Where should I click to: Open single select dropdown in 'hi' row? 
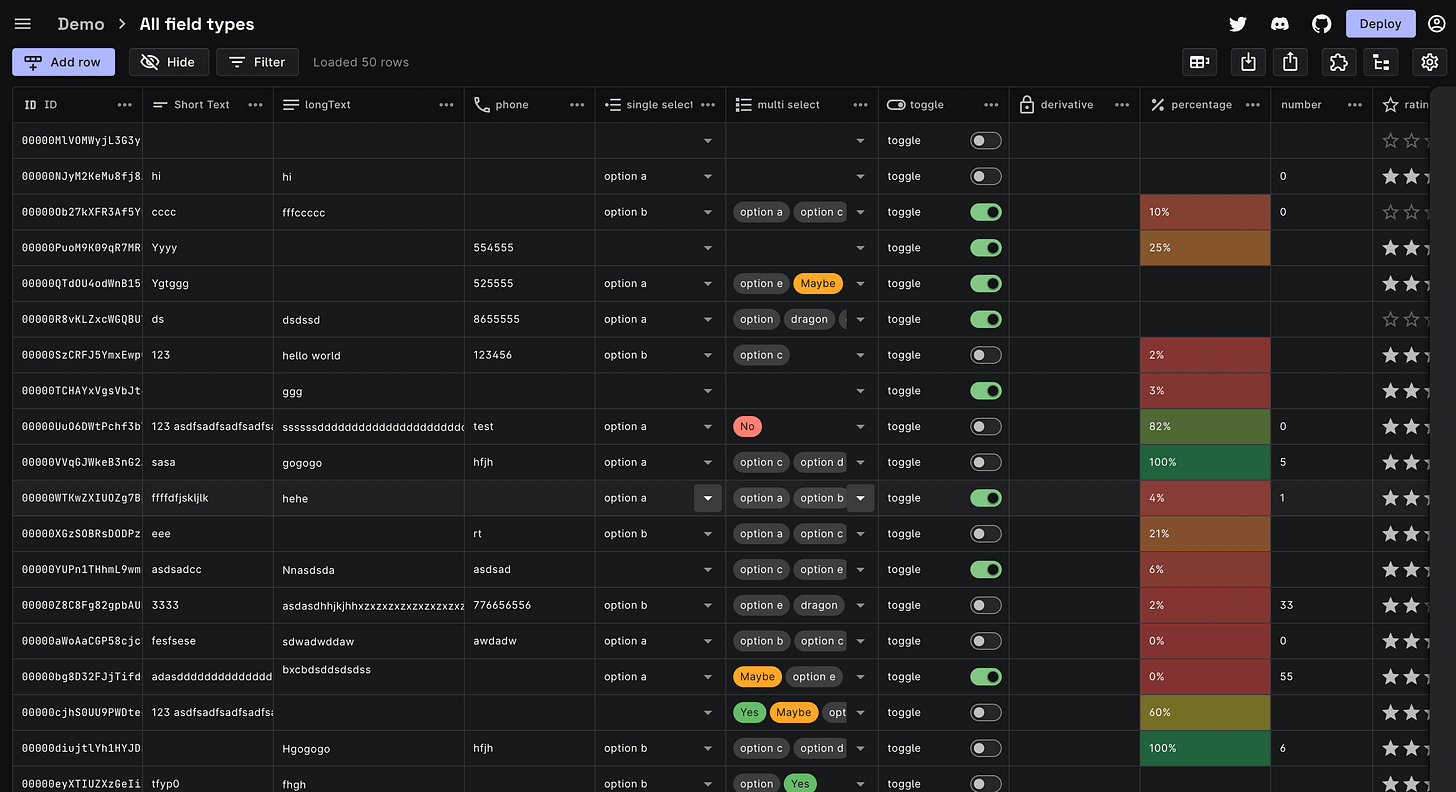tap(708, 177)
